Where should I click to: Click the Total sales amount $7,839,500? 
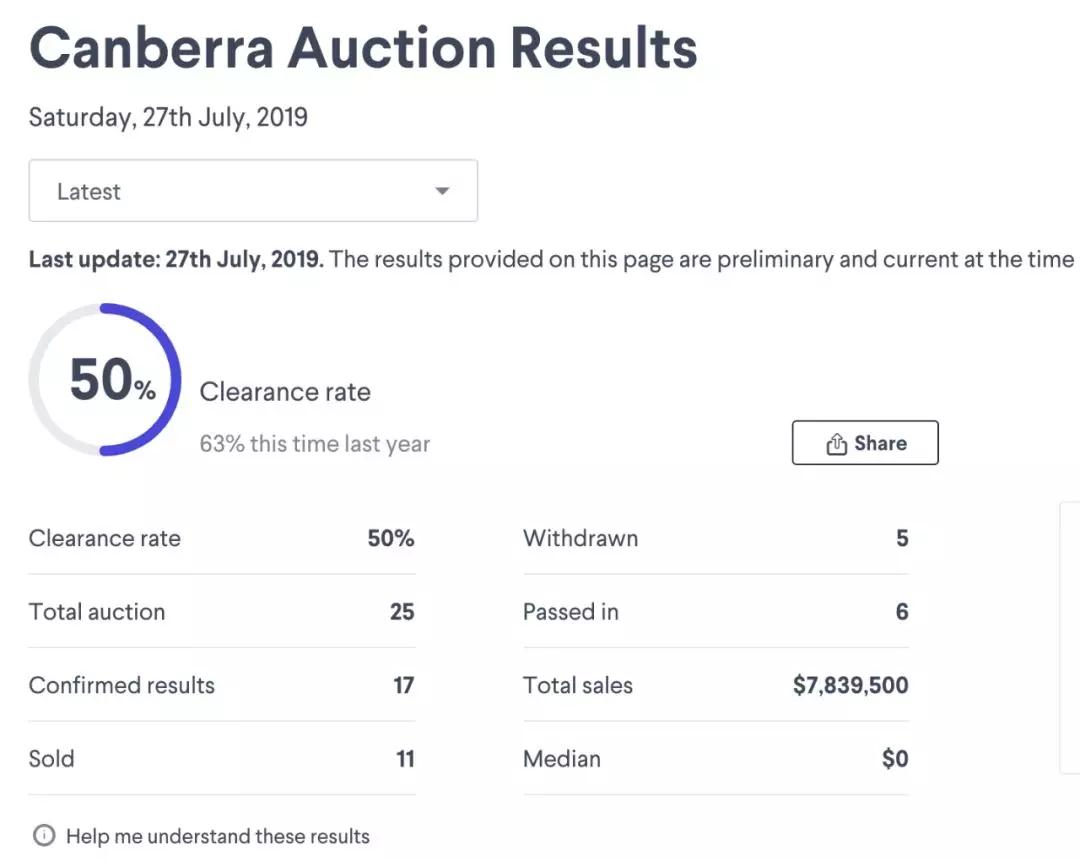point(850,685)
